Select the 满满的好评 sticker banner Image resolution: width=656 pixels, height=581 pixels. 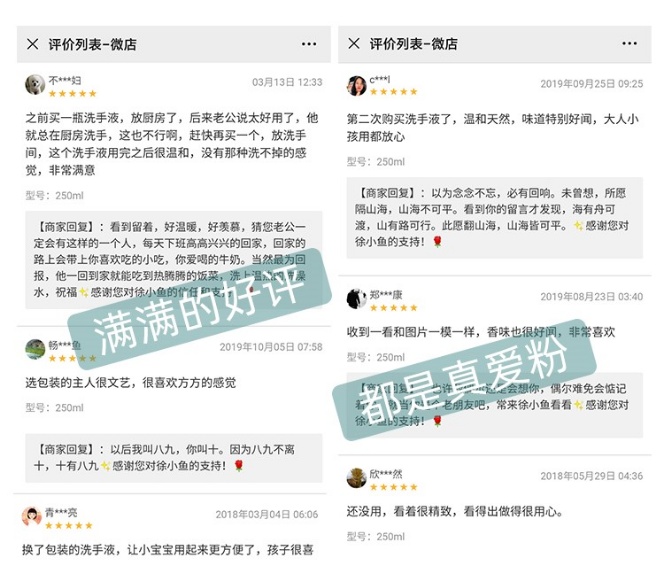point(199,310)
